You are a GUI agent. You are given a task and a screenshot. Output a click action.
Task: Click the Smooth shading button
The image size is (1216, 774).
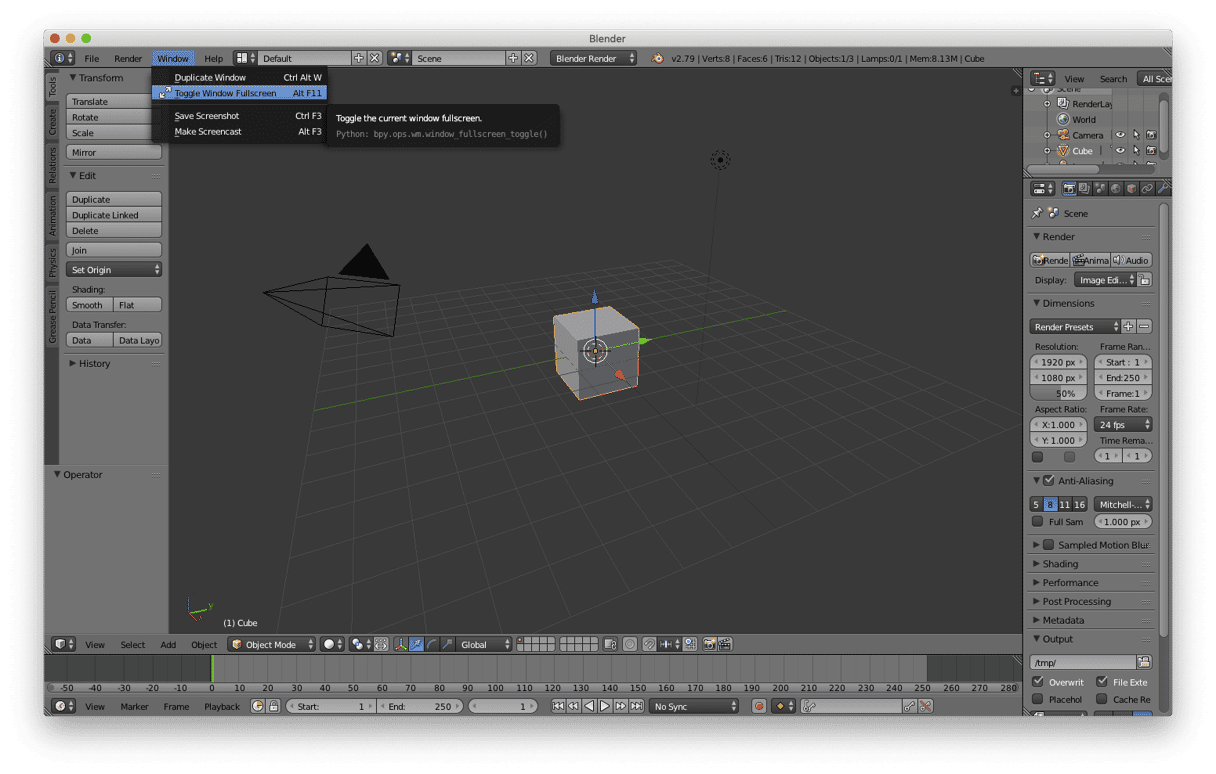(88, 305)
